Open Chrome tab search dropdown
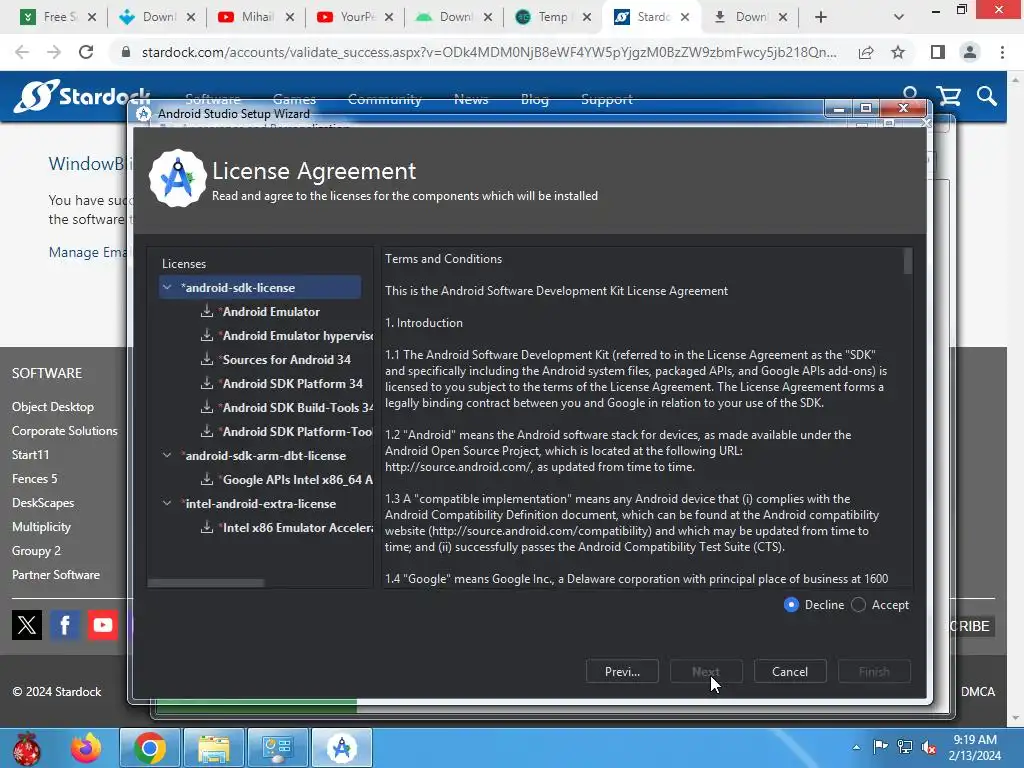 tap(899, 17)
